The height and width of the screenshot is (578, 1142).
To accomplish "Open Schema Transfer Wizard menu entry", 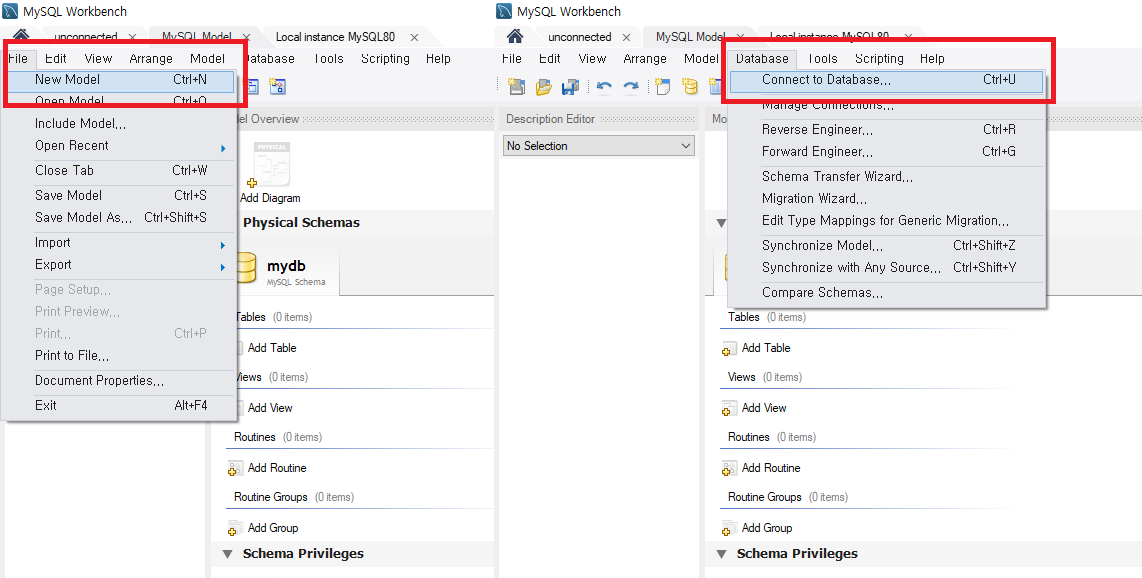I will coord(886,176).
